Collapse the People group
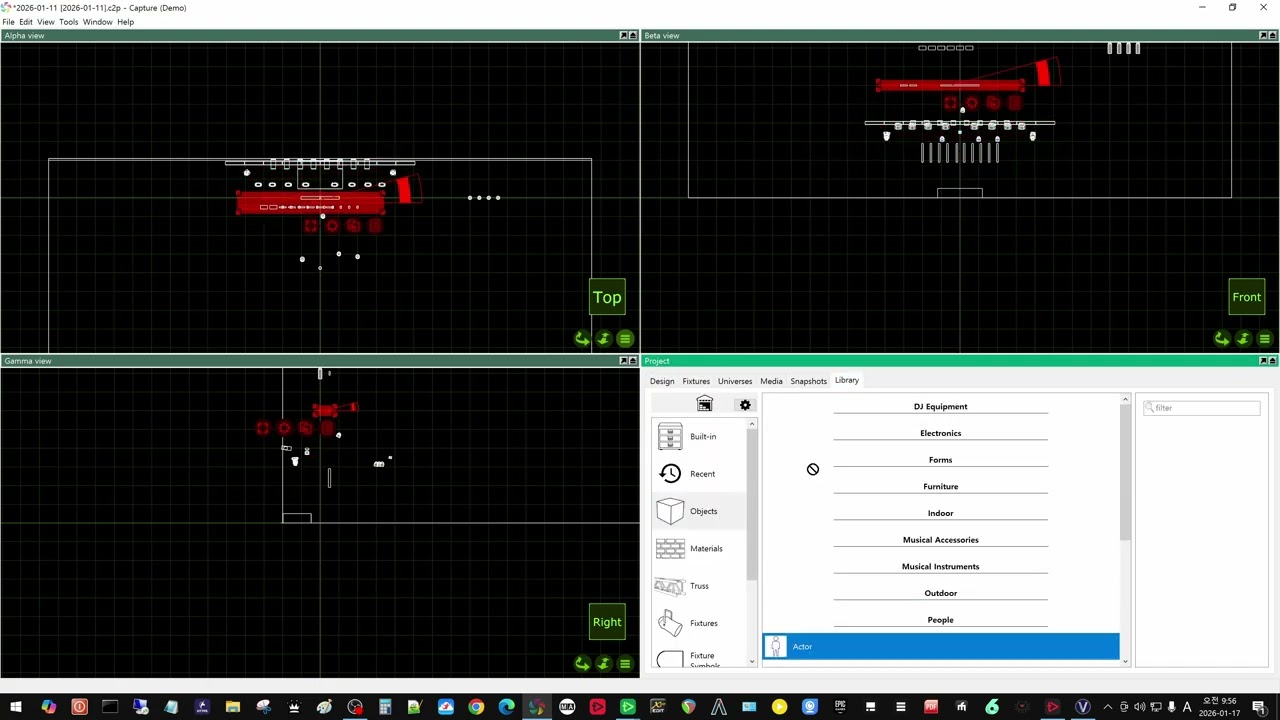The image size is (1280, 720). 941,620
